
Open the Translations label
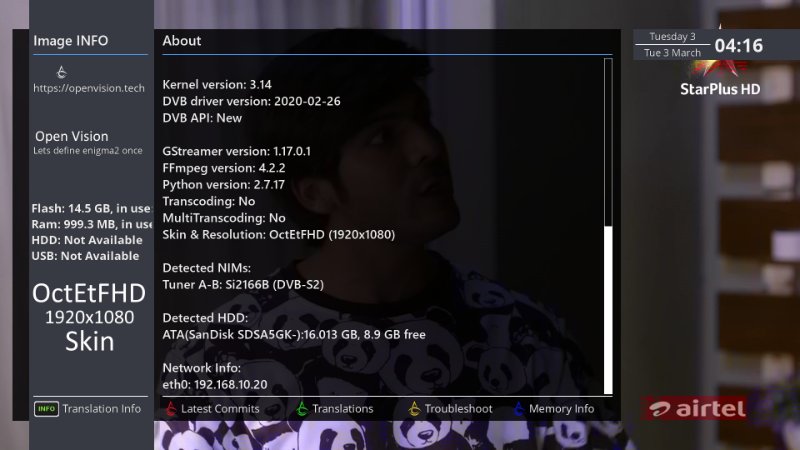pyautogui.click(x=342, y=409)
